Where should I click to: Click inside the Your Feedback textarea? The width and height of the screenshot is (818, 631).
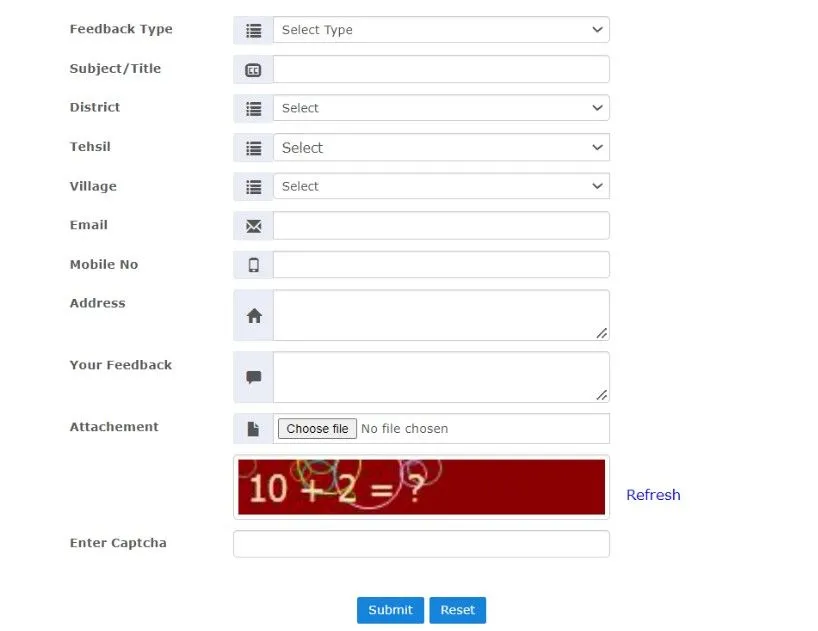pyautogui.click(x=441, y=377)
